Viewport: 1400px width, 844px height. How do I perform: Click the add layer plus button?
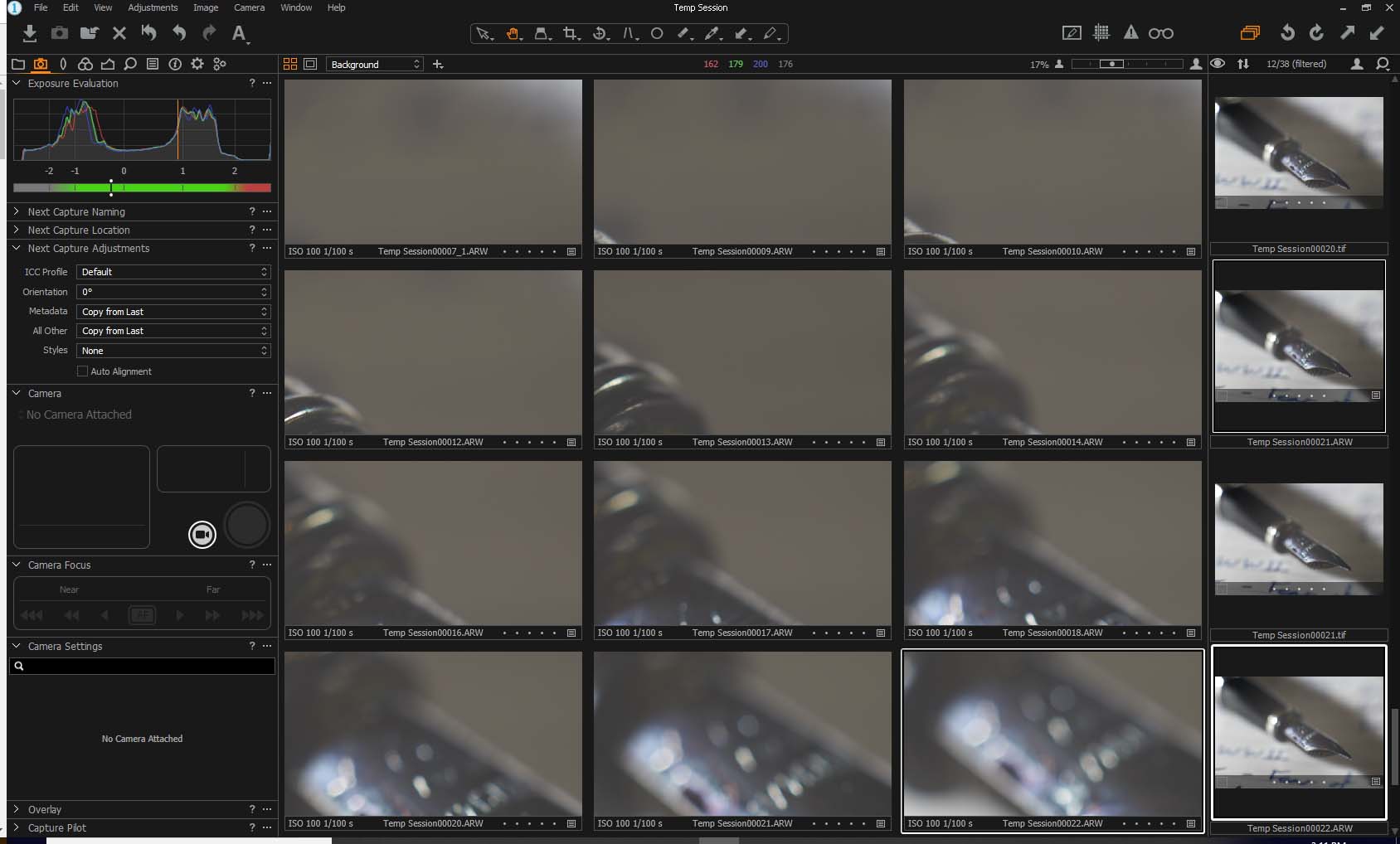coord(438,64)
